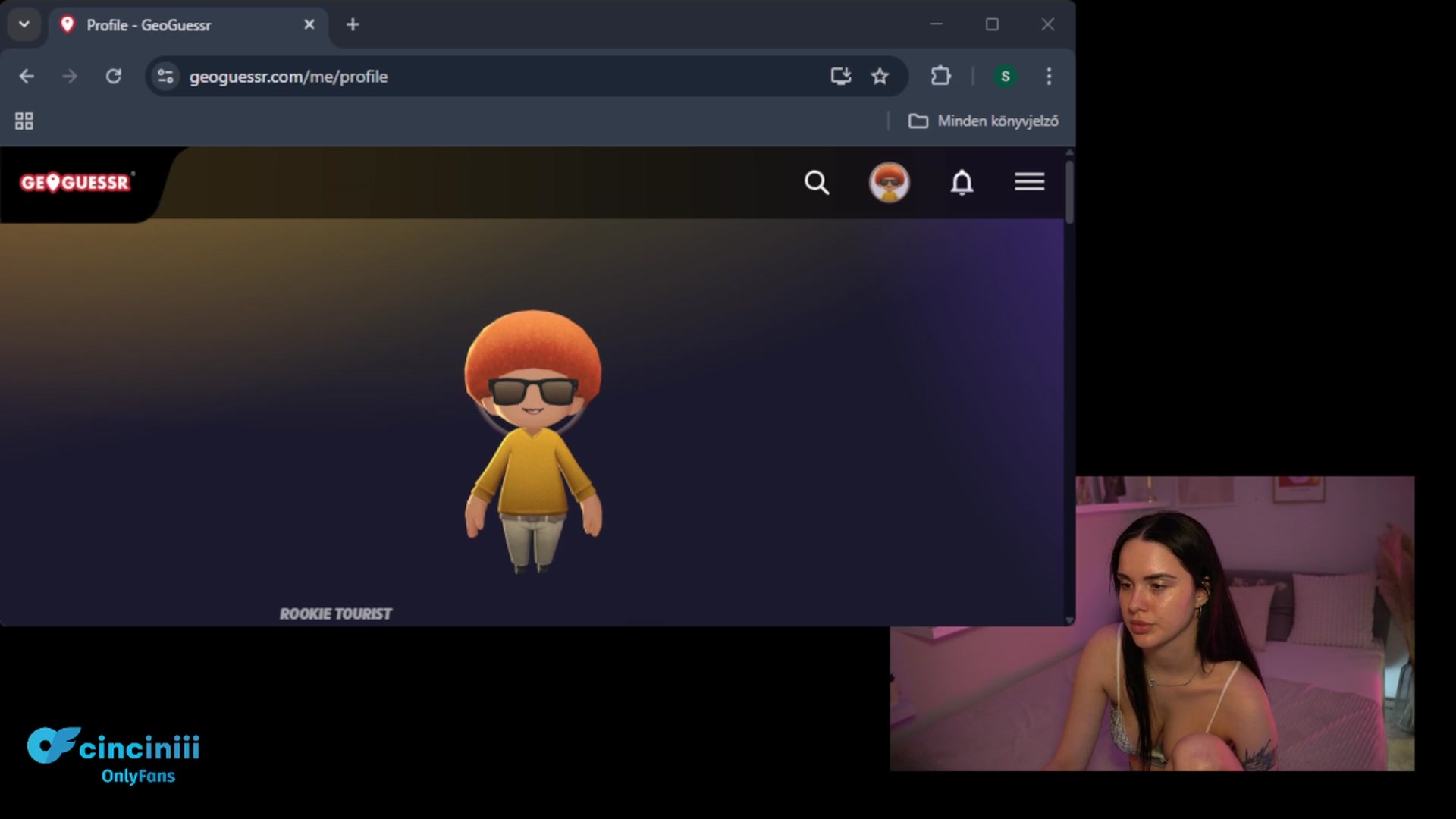Open the Minden könyvjelző bookmarks folder

[984, 121]
